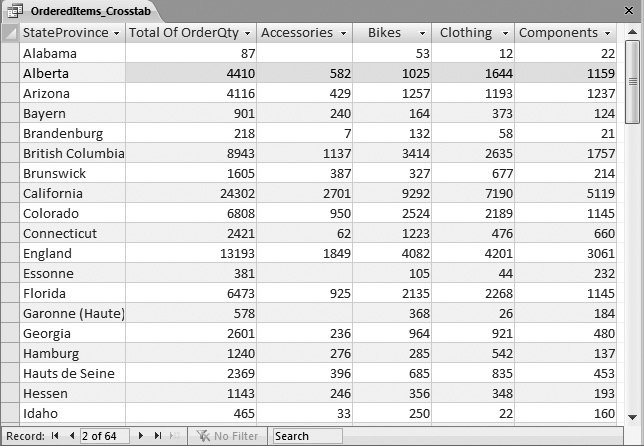Screen dimensions: 644x446
Task: Open the Components column filter dropdown
Action: (x=607, y=33)
